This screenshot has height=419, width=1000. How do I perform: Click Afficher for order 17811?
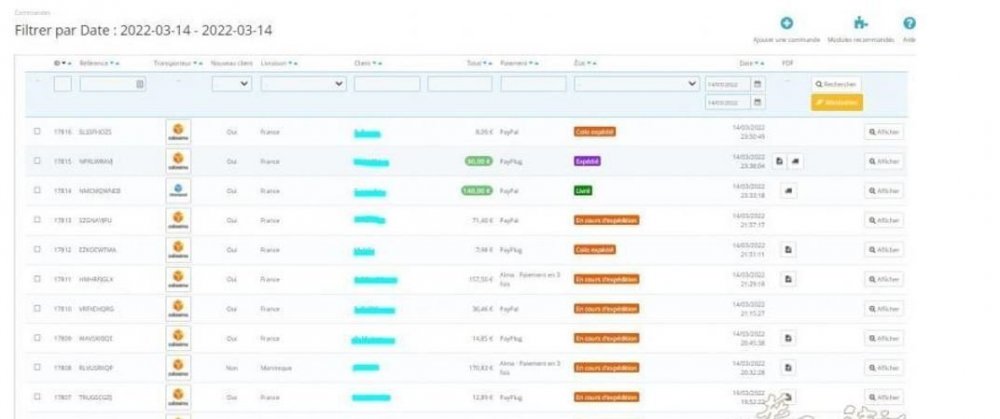click(x=884, y=279)
